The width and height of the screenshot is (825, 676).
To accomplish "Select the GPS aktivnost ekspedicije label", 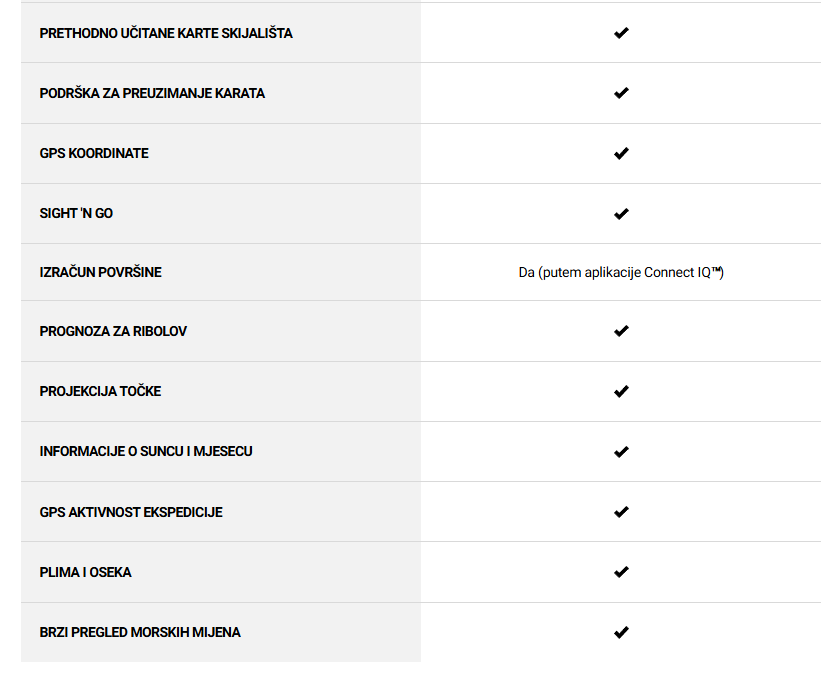I will [x=131, y=512].
